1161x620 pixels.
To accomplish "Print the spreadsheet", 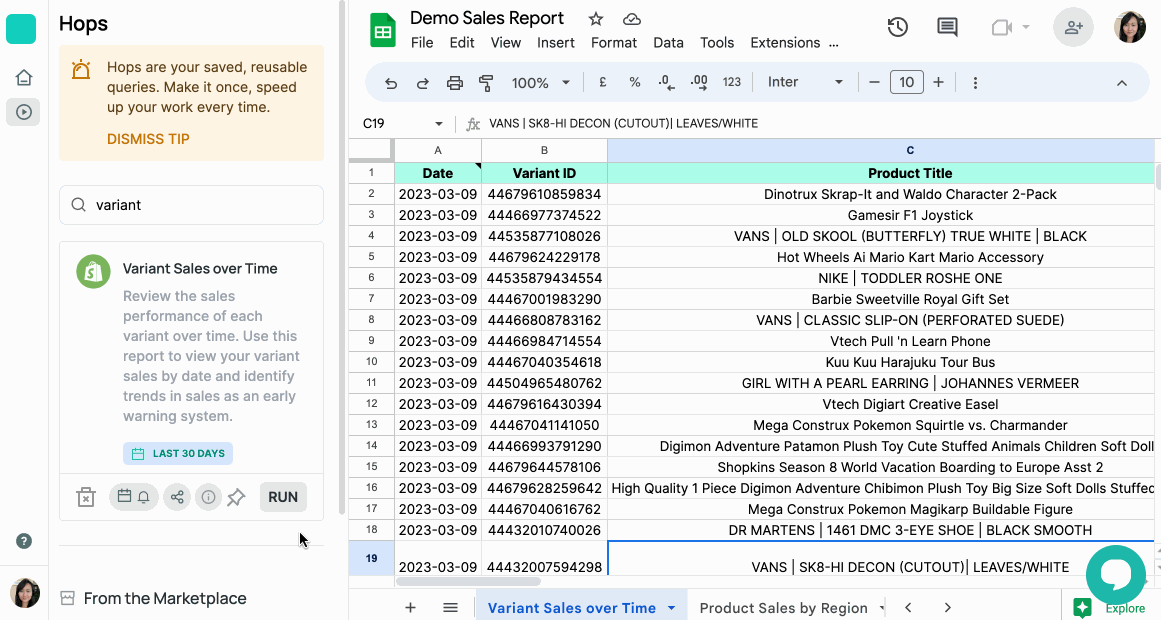I will [455, 83].
